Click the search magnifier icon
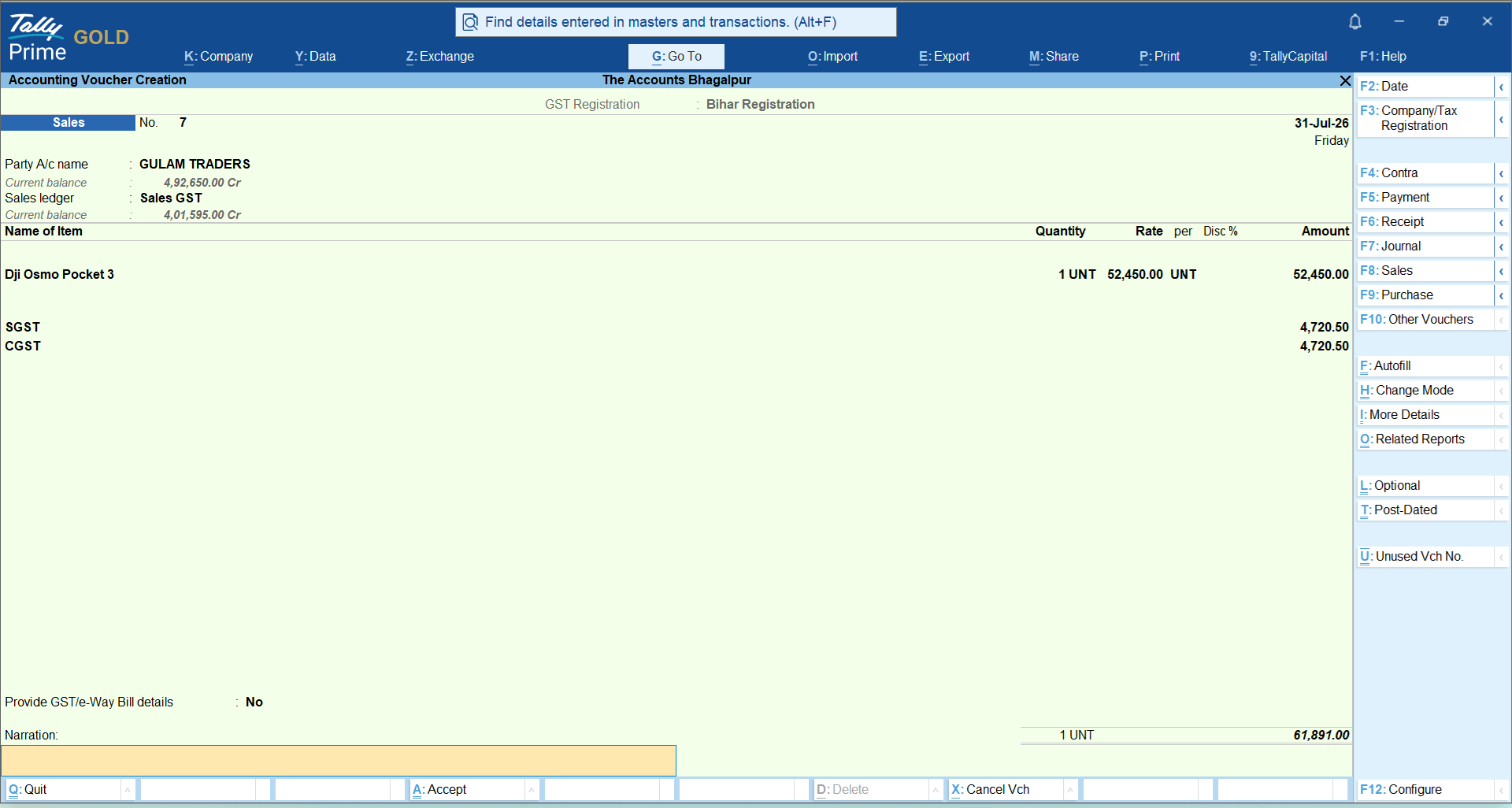1512x808 pixels. [x=470, y=22]
